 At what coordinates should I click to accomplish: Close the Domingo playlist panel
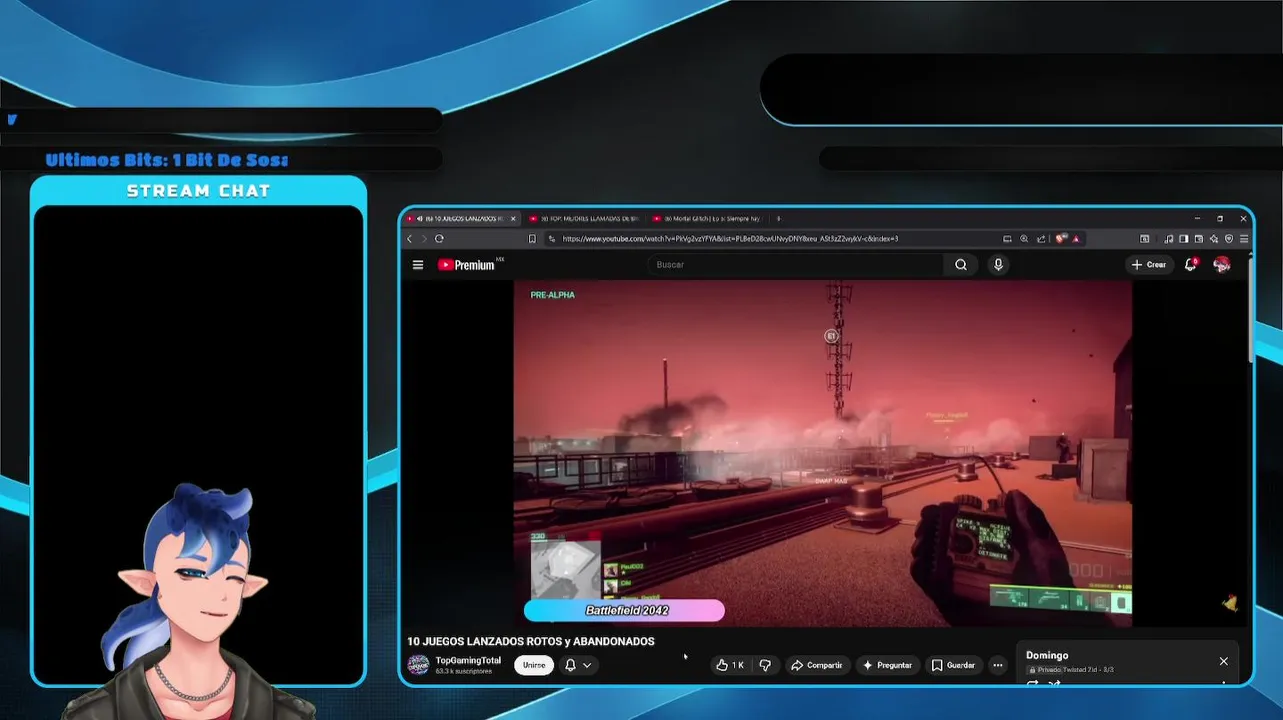1223,661
